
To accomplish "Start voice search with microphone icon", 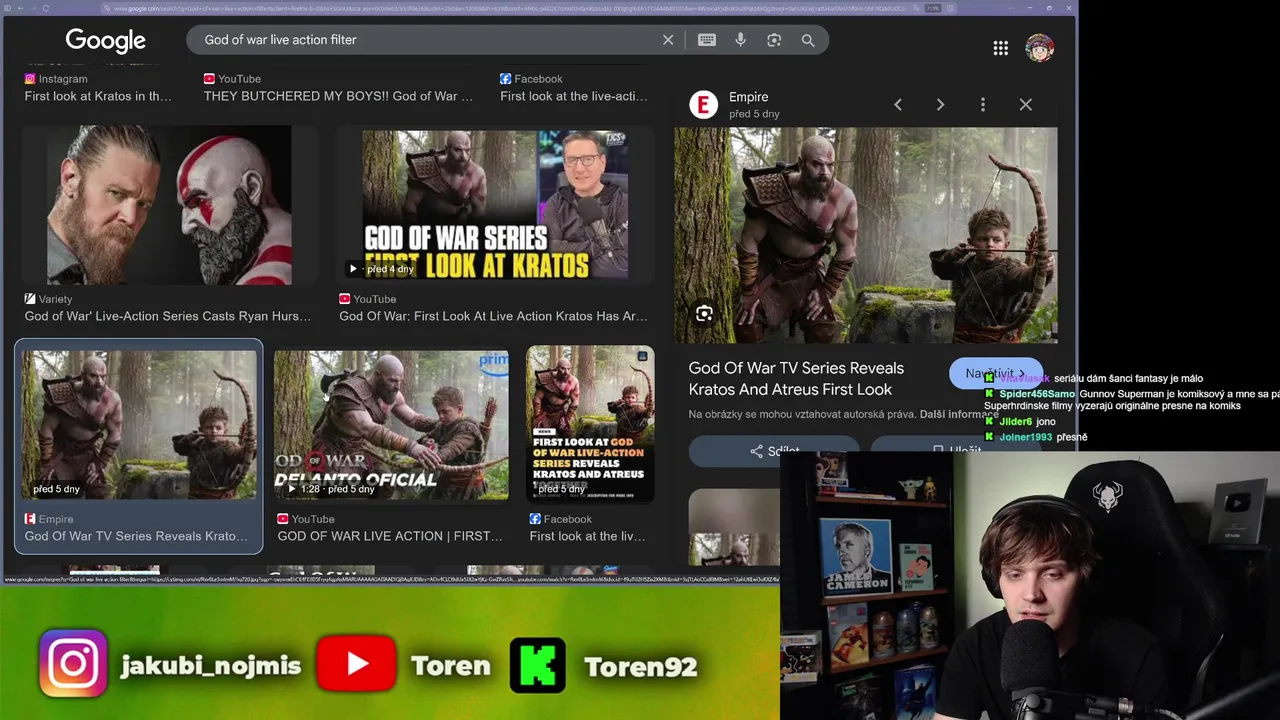I will click(x=740, y=40).
